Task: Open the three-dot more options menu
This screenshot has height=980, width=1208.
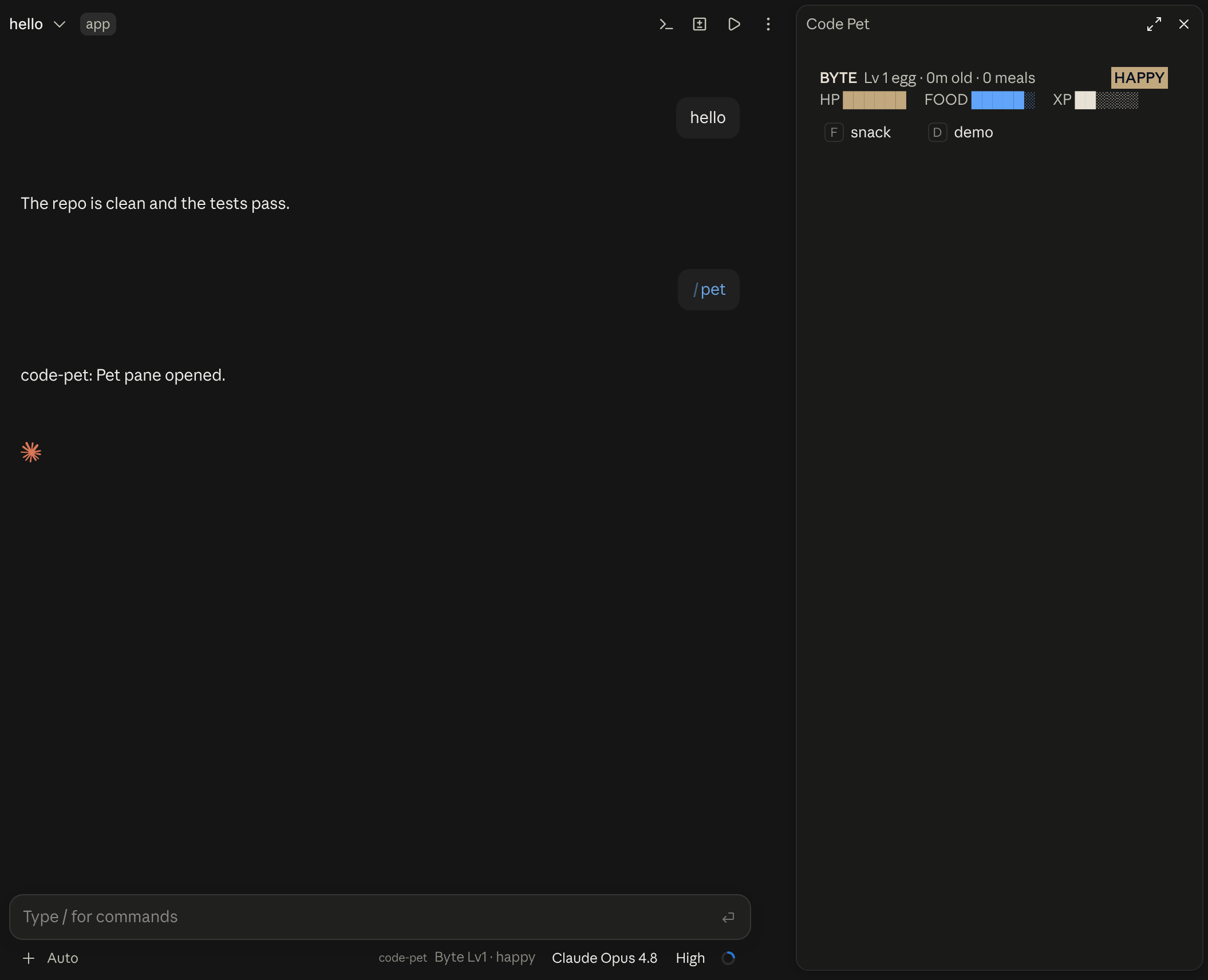Action: point(768,24)
